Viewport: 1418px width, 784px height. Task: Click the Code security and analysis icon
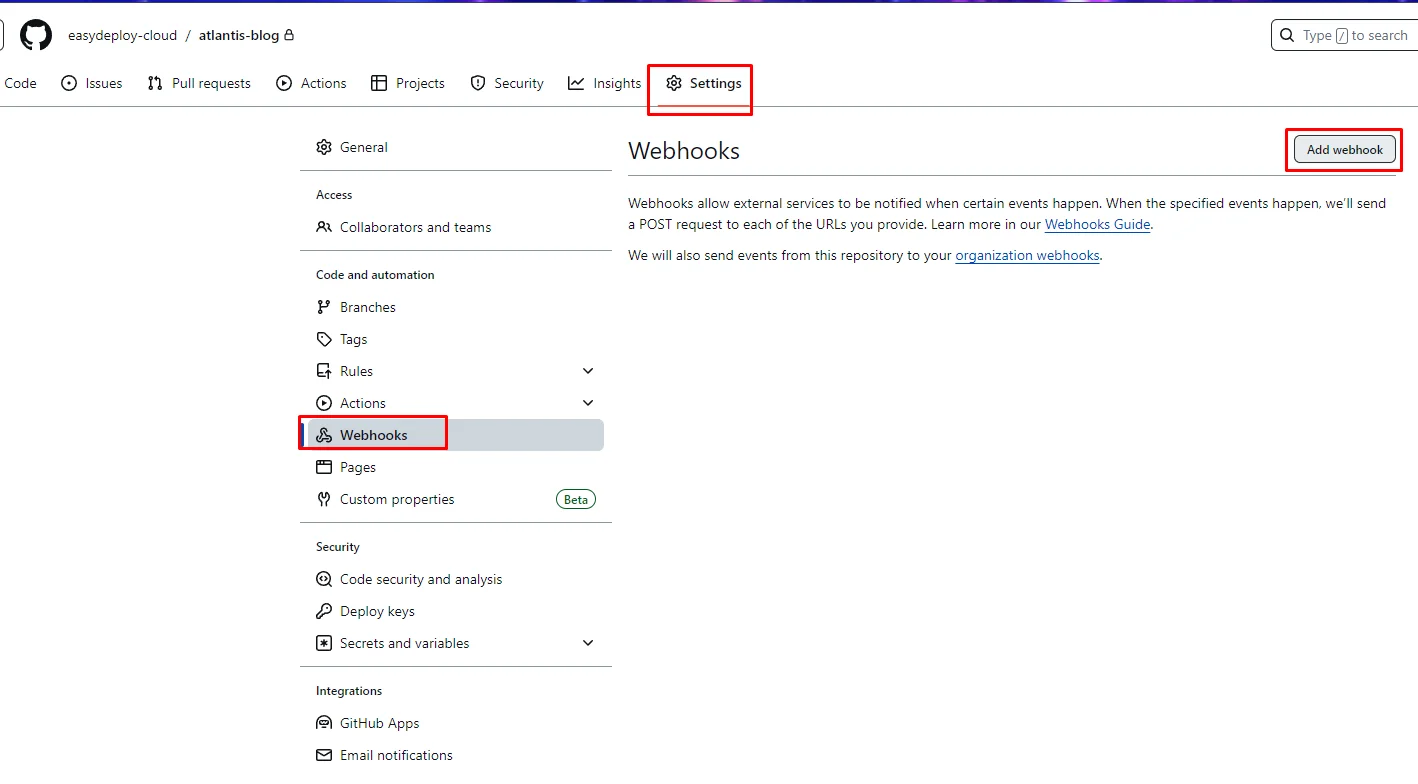click(x=324, y=579)
